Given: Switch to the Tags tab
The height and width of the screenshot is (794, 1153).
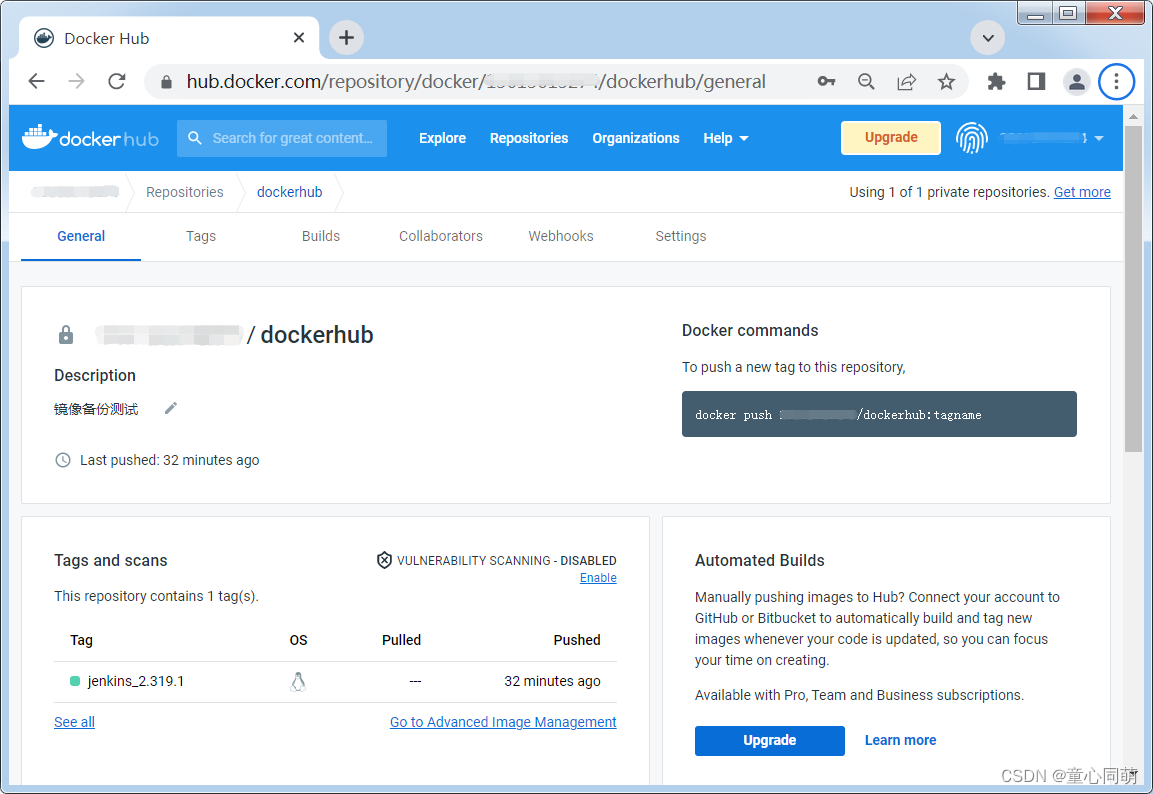Looking at the screenshot, I should click(200, 236).
